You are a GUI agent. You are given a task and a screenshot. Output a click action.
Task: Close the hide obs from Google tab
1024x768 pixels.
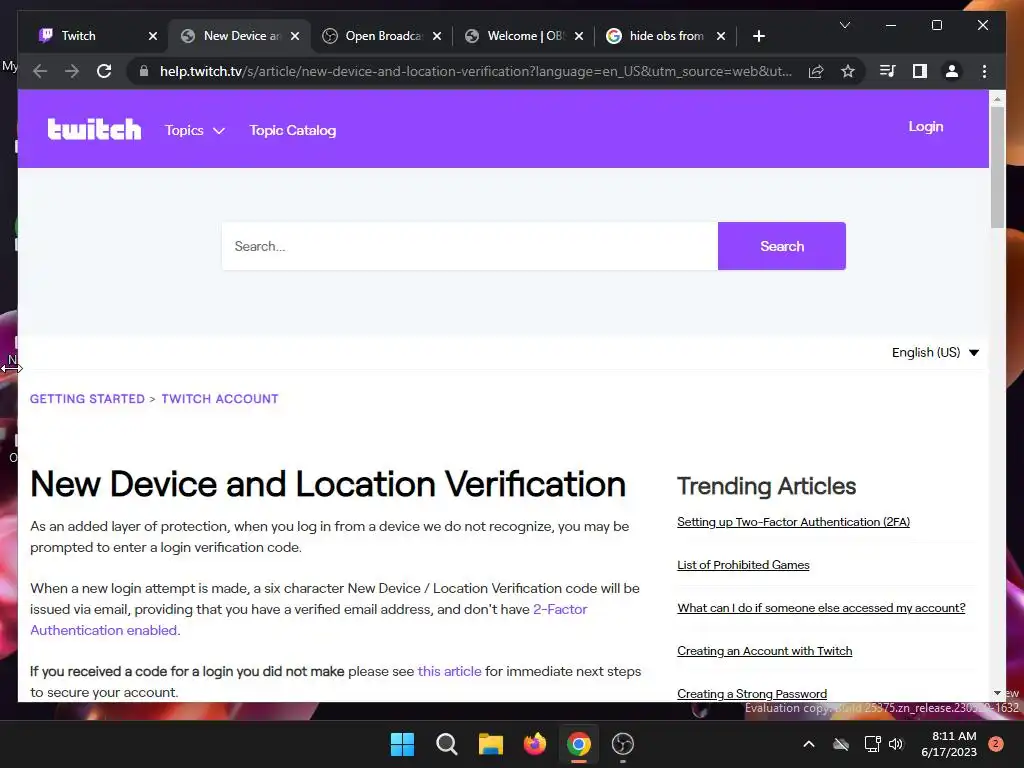pos(721,36)
